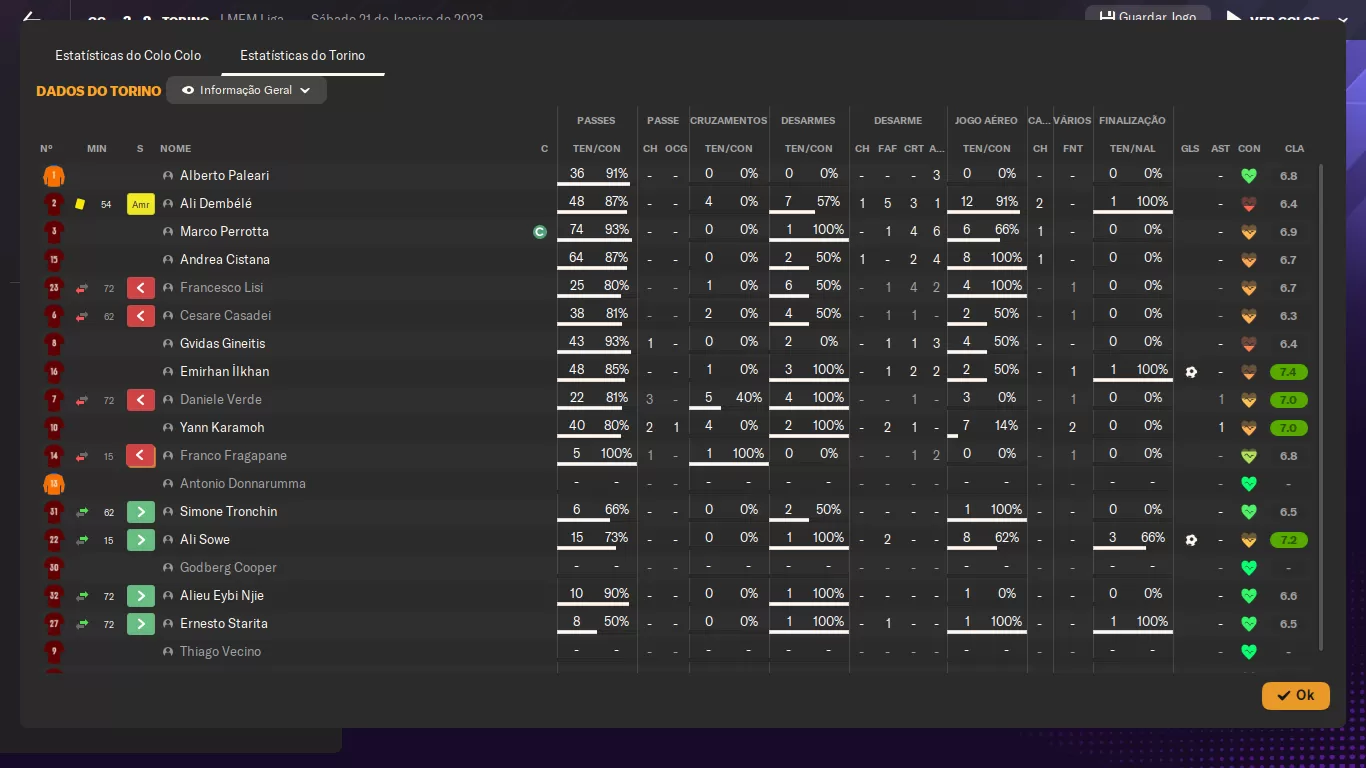
Task: Click Marco Perrotta's 74 passes value
Action: 577,230
